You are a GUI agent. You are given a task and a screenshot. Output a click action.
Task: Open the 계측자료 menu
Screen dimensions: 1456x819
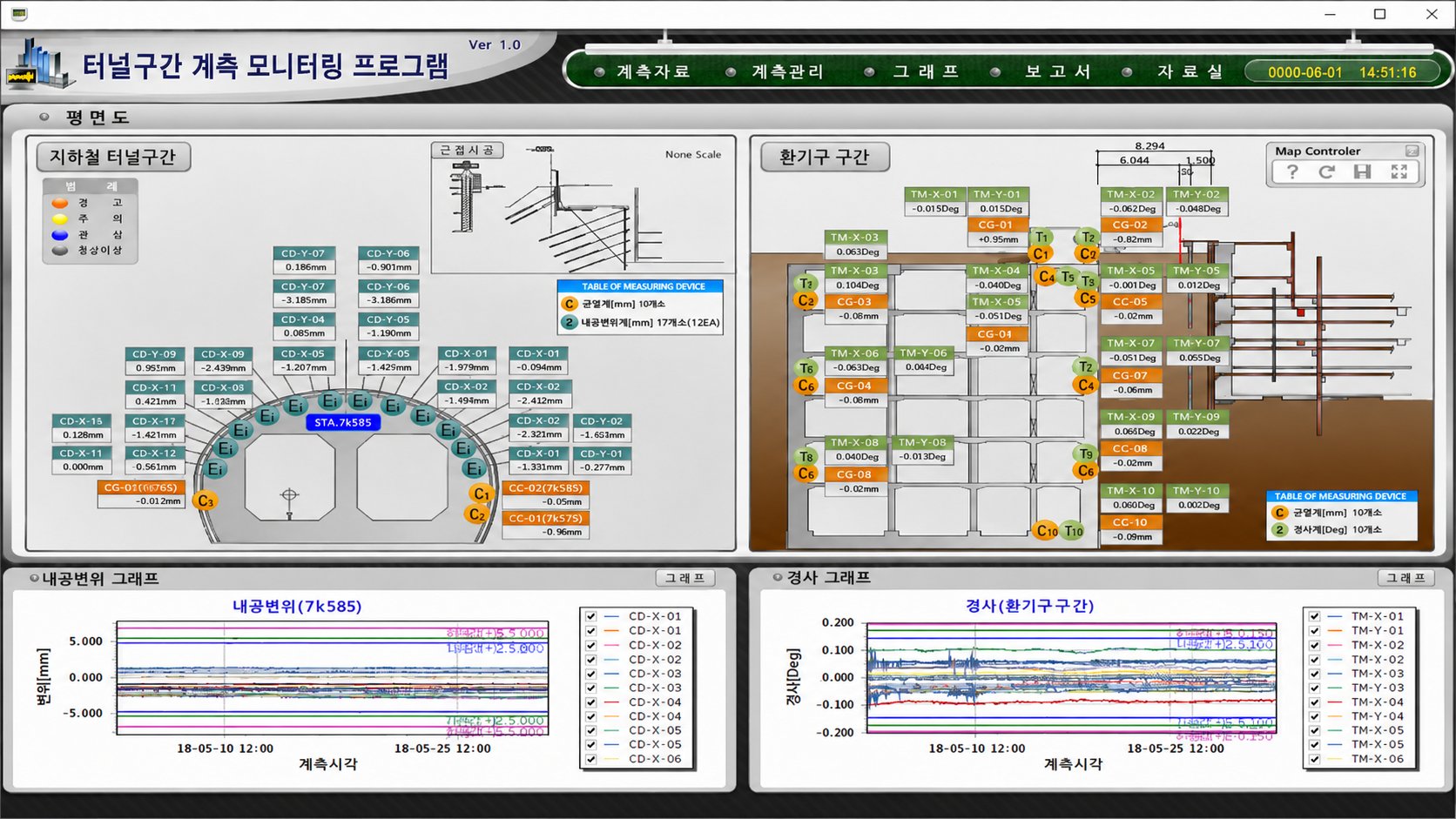[653, 71]
